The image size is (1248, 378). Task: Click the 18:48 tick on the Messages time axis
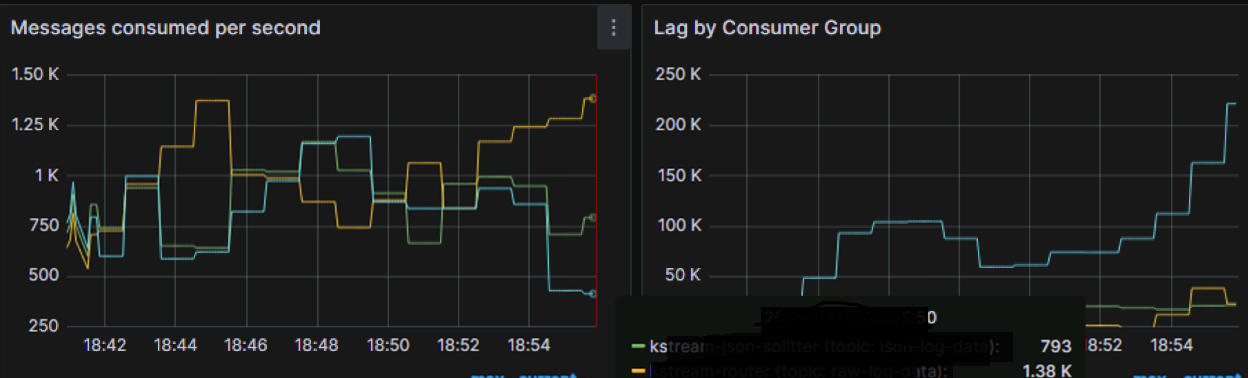[x=317, y=345]
